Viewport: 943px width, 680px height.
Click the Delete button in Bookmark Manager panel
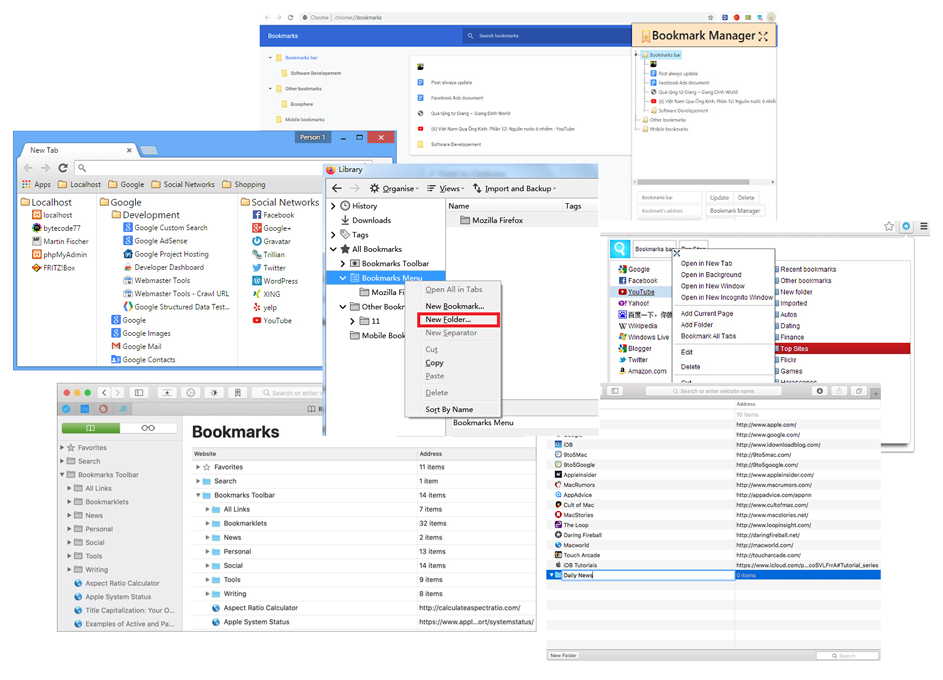pos(746,198)
